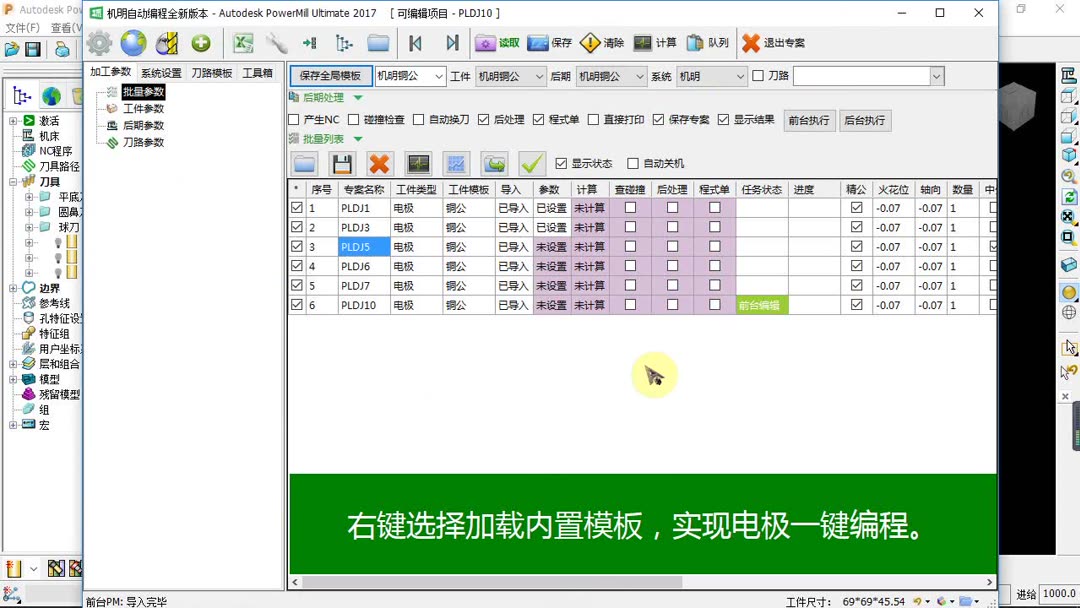Click the red 退出专案 exit project icon
The height and width of the screenshot is (608, 1080).
[x=752, y=43]
